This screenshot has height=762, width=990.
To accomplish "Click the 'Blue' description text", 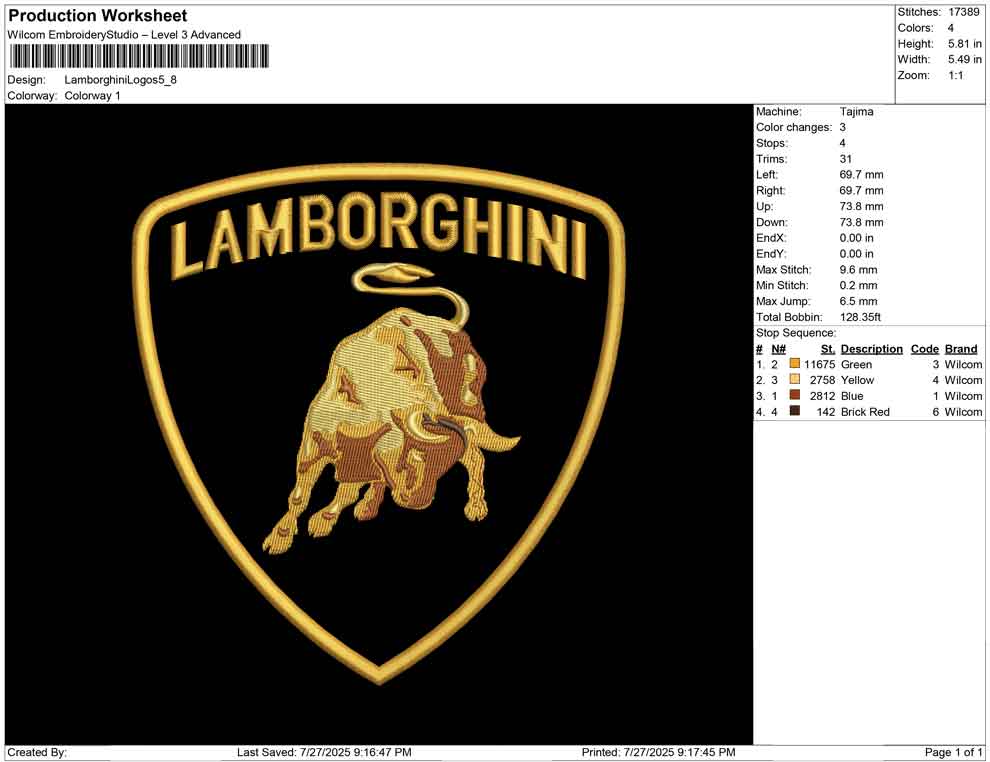I will [852, 396].
